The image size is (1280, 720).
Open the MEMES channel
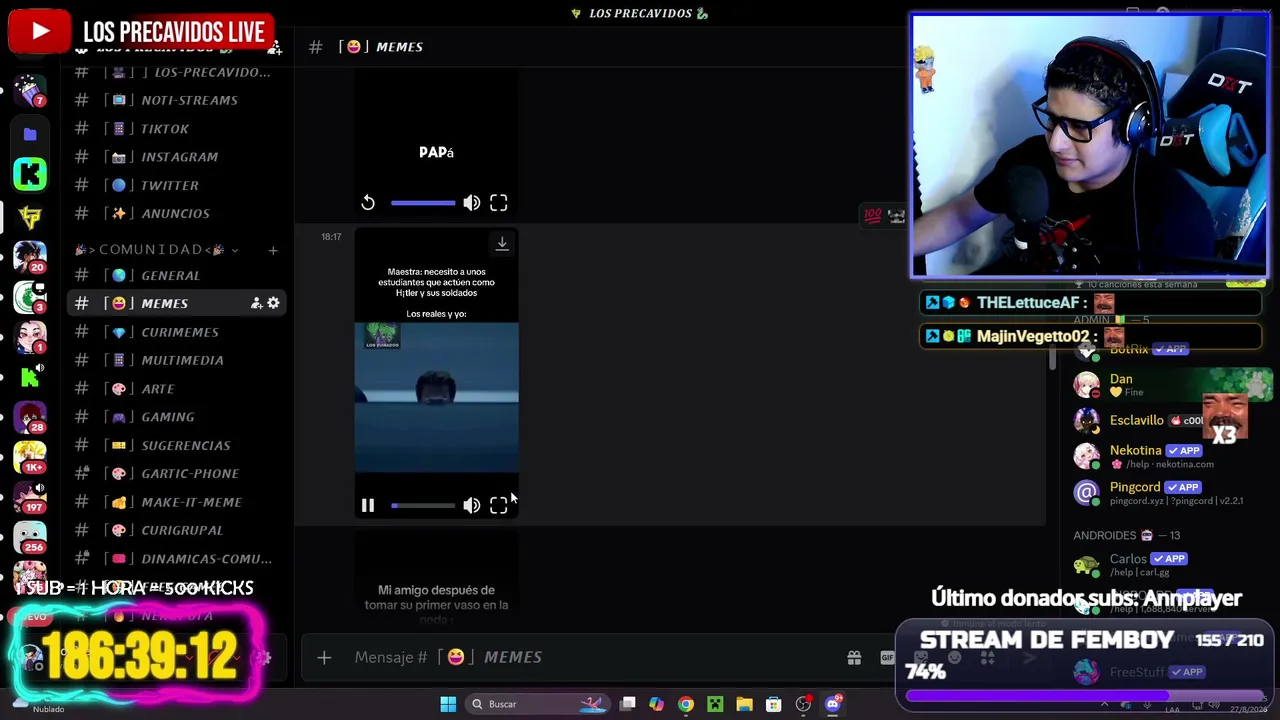pos(178,303)
